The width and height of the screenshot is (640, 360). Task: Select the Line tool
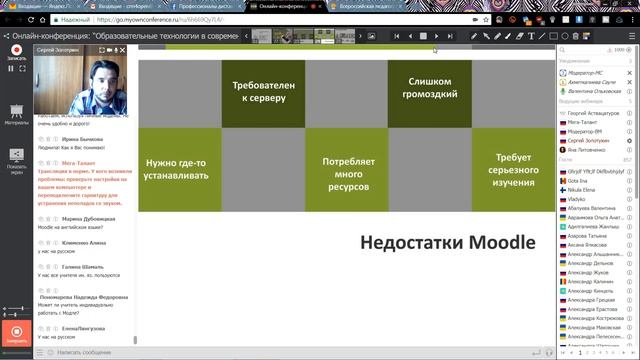click(542, 36)
